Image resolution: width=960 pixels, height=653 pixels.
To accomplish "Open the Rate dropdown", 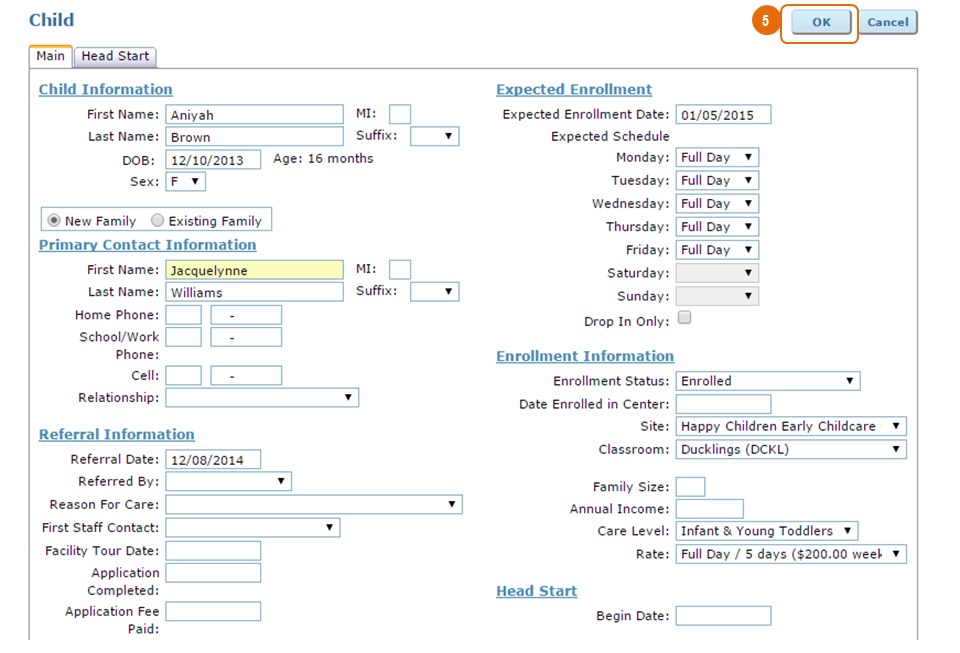I will pyautogui.click(x=790, y=554).
